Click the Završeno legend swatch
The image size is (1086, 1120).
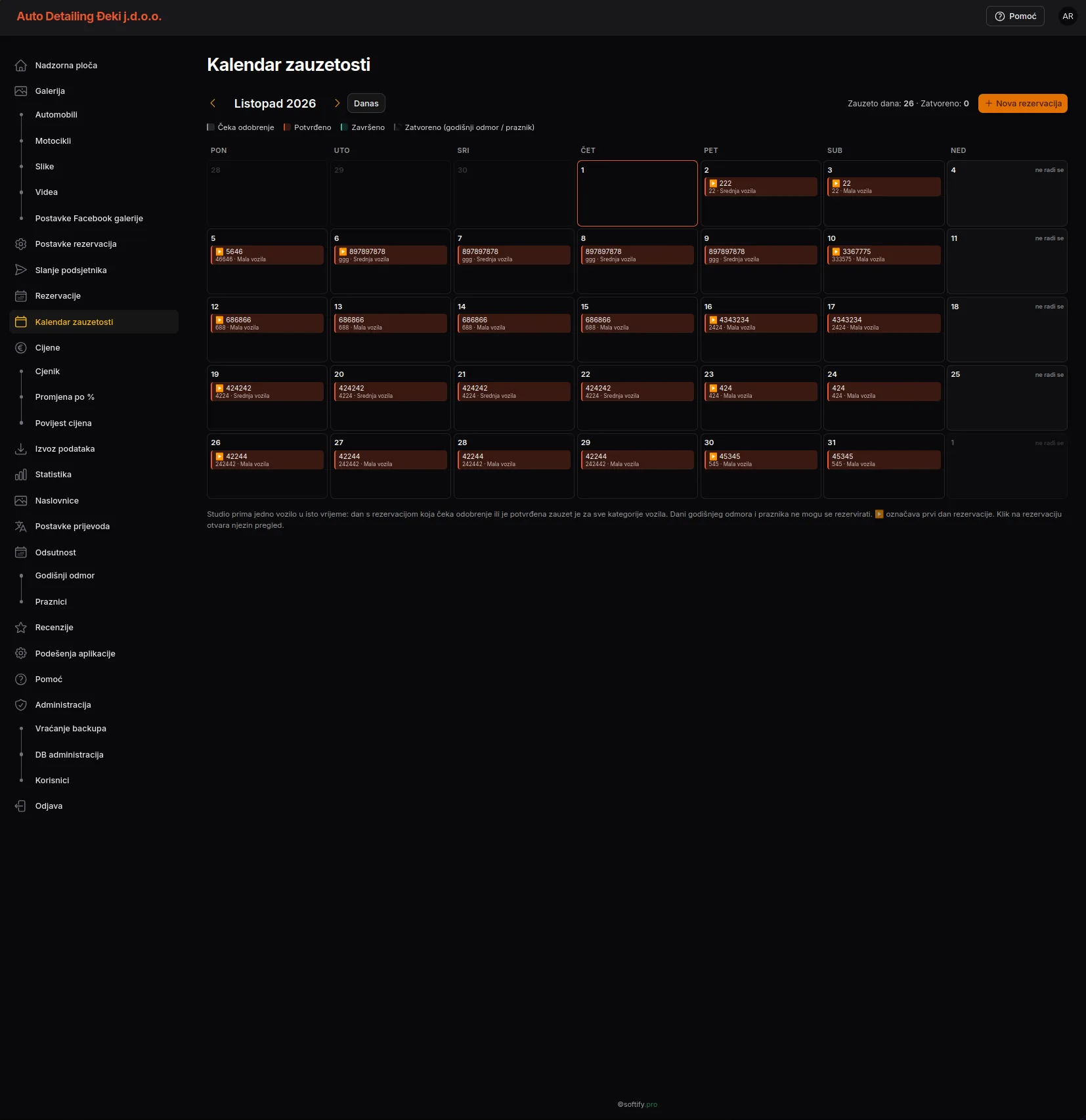pyautogui.click(x=344, y=127)
